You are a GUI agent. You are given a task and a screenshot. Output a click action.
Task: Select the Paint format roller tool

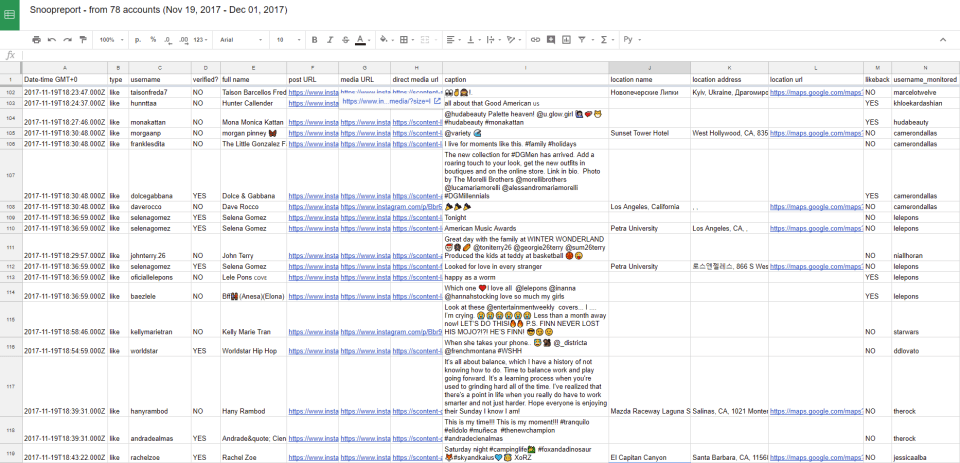(x=81, y=40)
